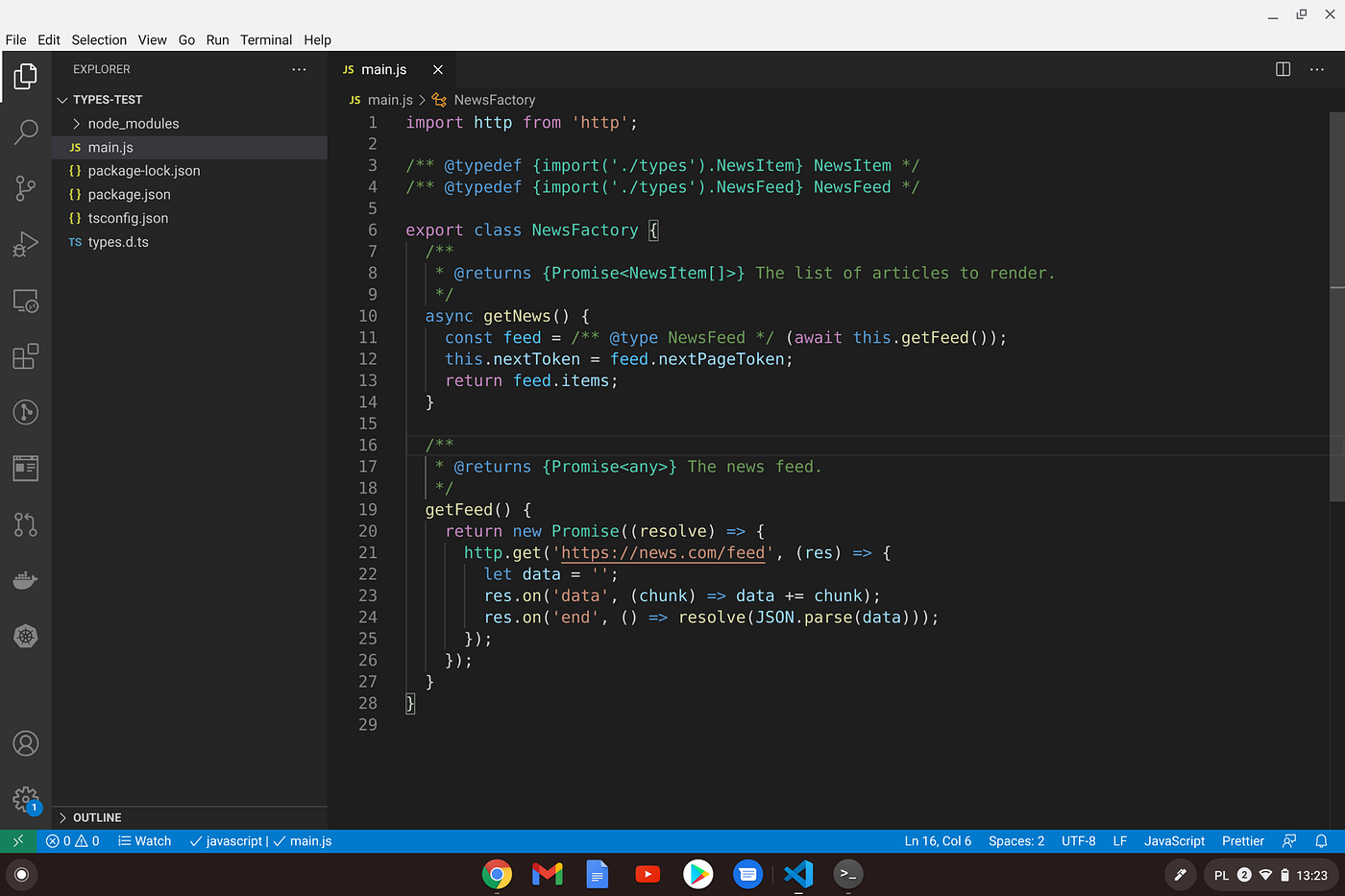Image resolution: width=1345 pixels, height=896 pixels.
Task: Follow the news.com/feed link in code
Action: tap(663, 552)
